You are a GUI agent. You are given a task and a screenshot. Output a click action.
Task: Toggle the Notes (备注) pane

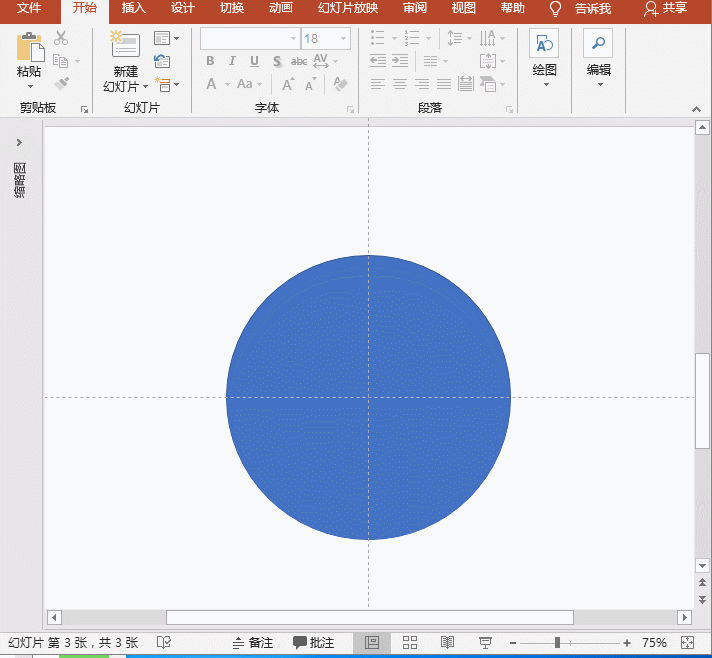253,643
